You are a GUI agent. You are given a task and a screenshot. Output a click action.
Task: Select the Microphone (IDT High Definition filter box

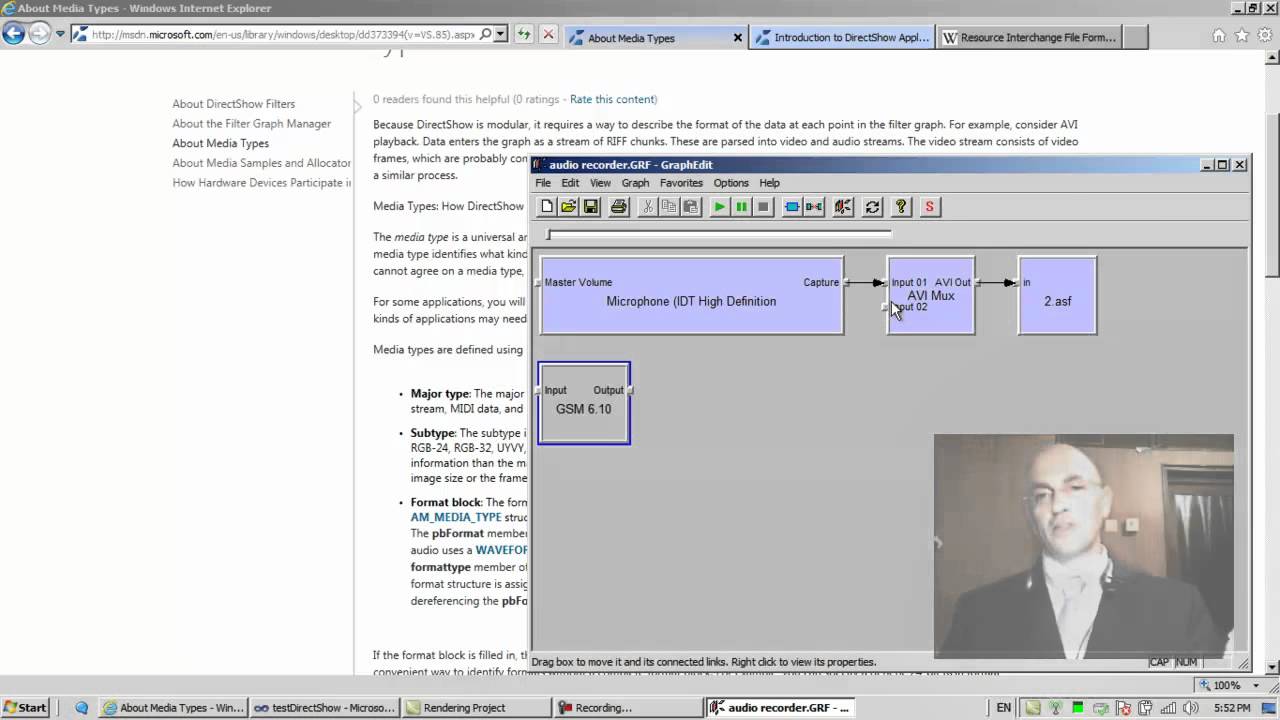tap(691, 296)
